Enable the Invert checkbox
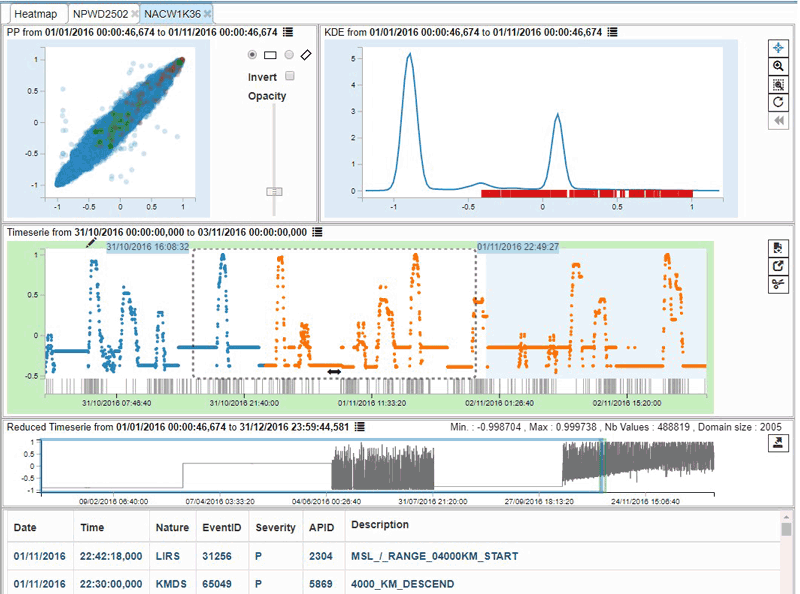Viewport: 800px width, 594px height. pyautogui.click(x=290, y=76)
